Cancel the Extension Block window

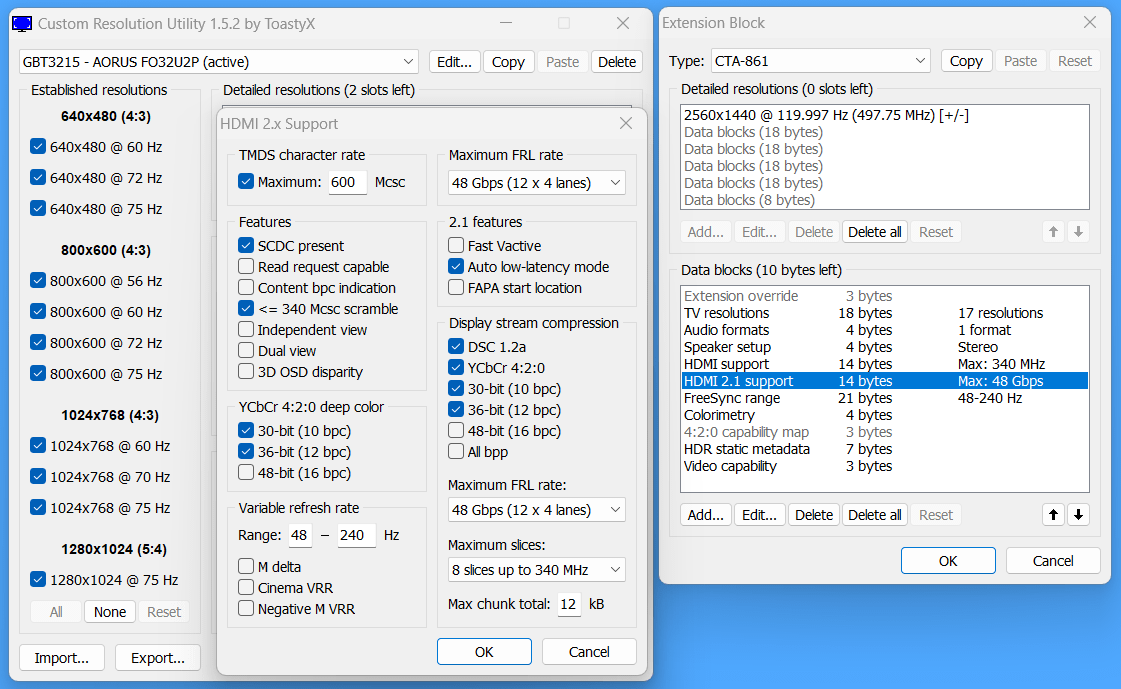(x=1053, y=561)
